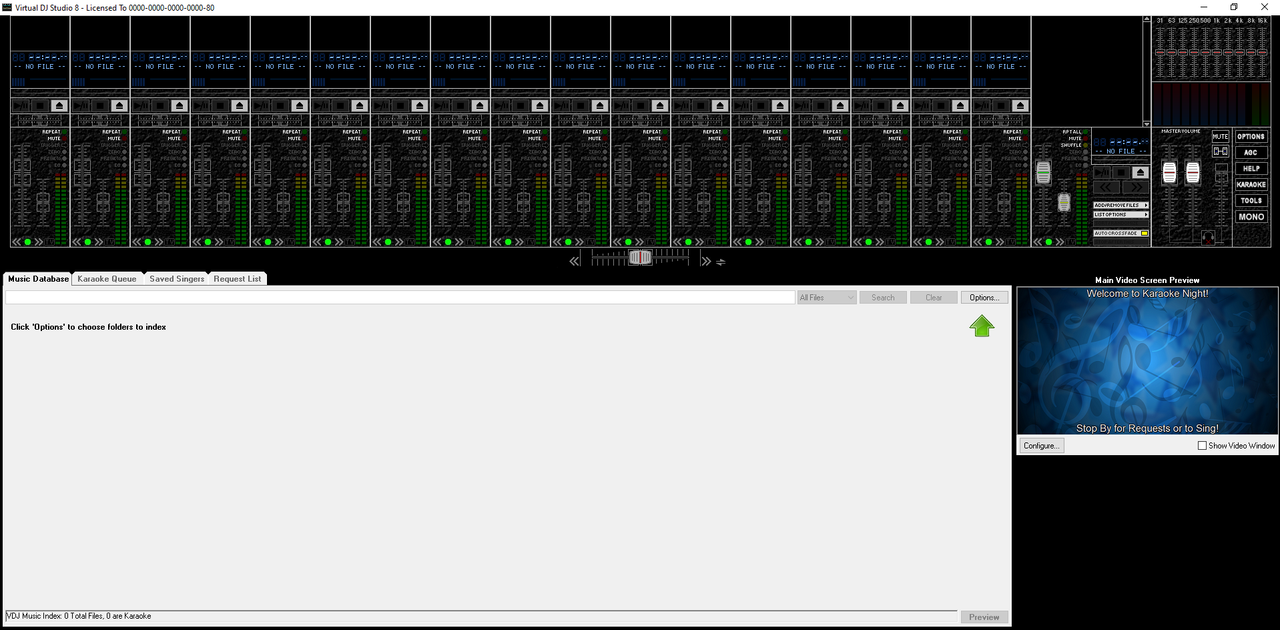
Task: Click the left master volume fader
Action: [1169, 172]
